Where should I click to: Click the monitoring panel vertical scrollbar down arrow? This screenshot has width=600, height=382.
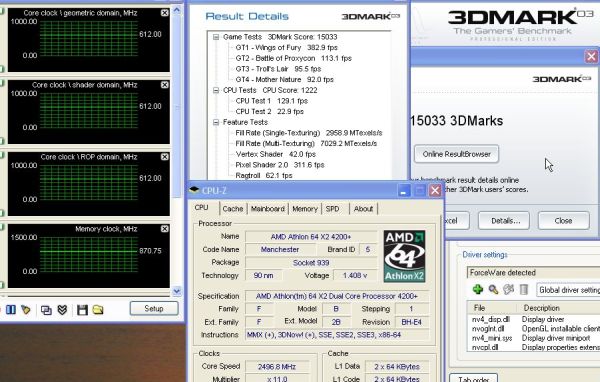pyautogui.click(x=176, y=291)
